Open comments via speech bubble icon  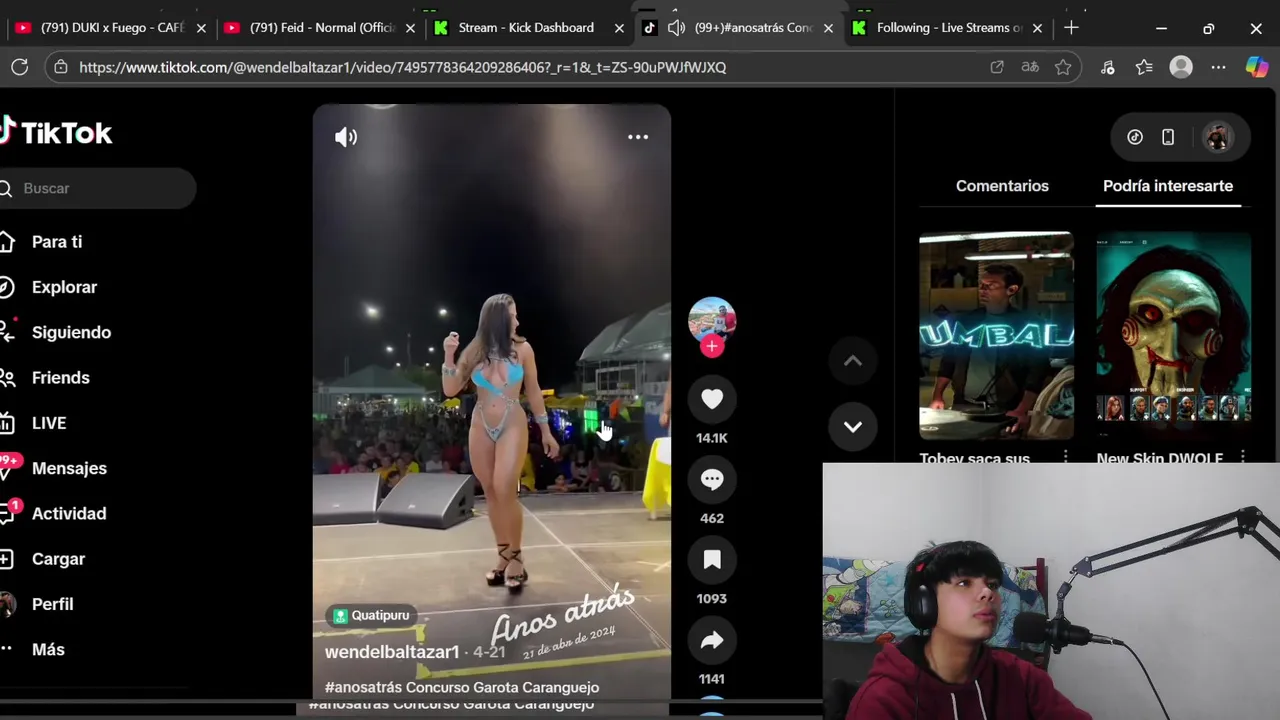(712, 479)
